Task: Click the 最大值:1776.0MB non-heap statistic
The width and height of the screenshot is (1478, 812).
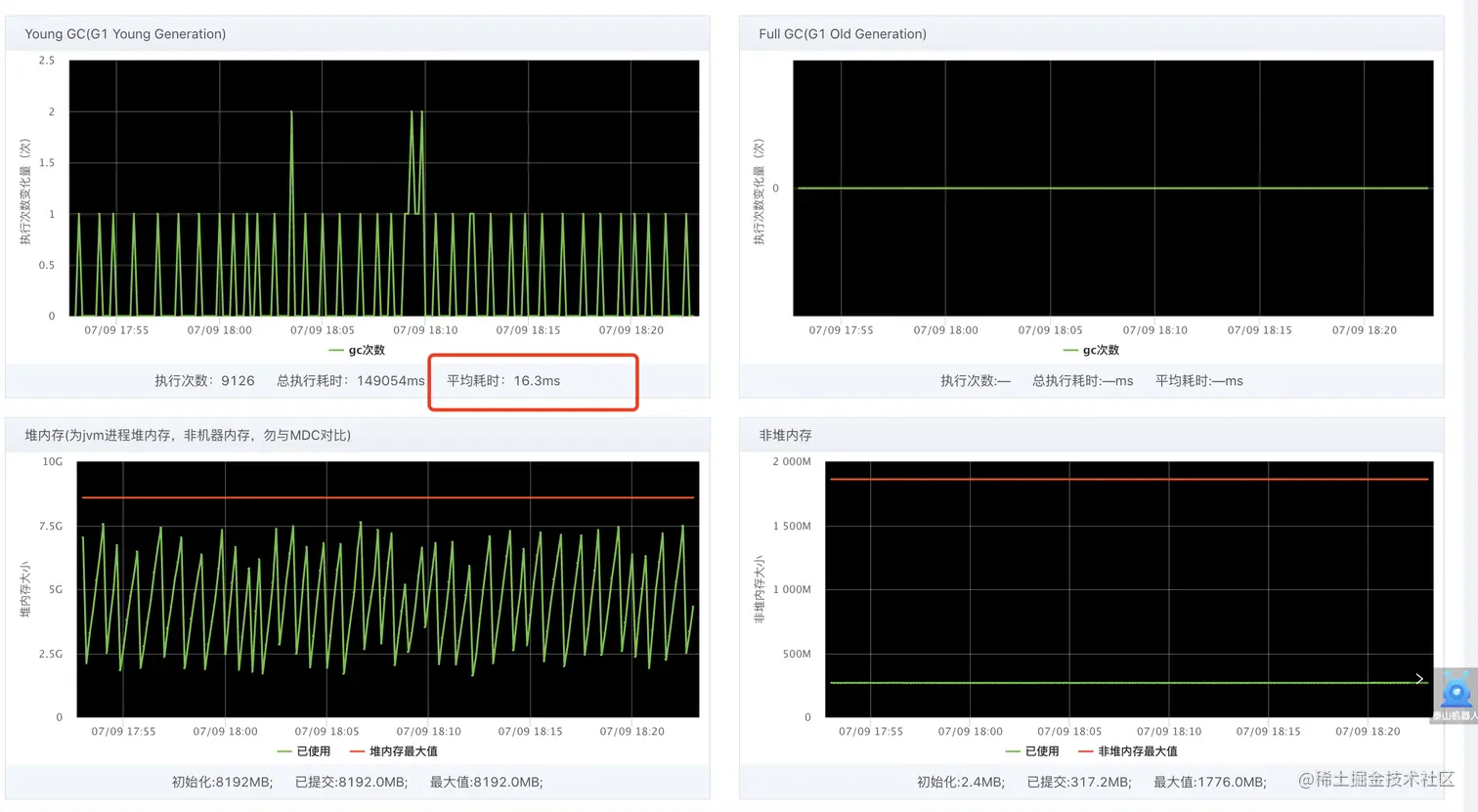Action: click(x=1210, y=782)
